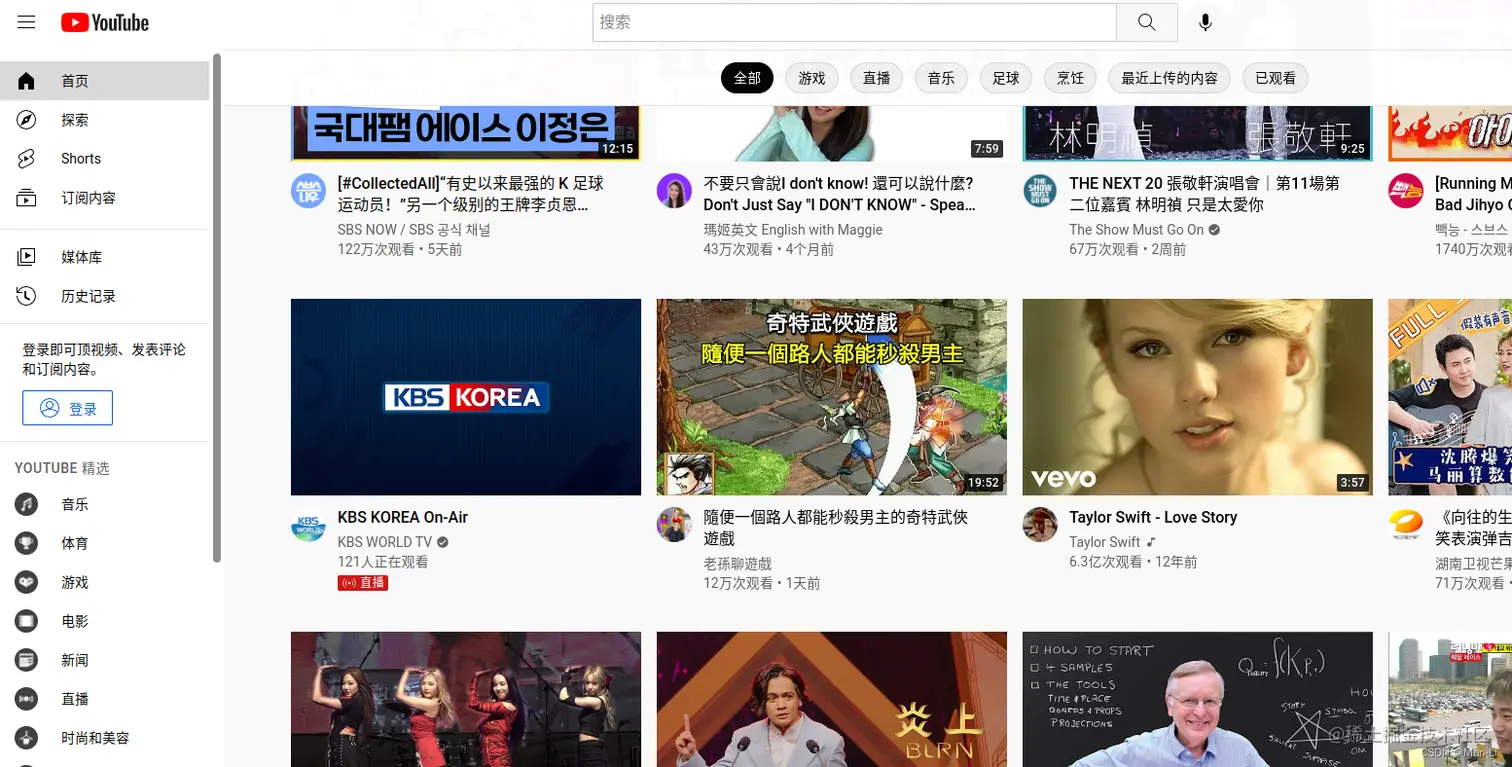Click the Gaming category icon
The height and width of the screenshot is (767, 1512).
[x=26, y=582]
